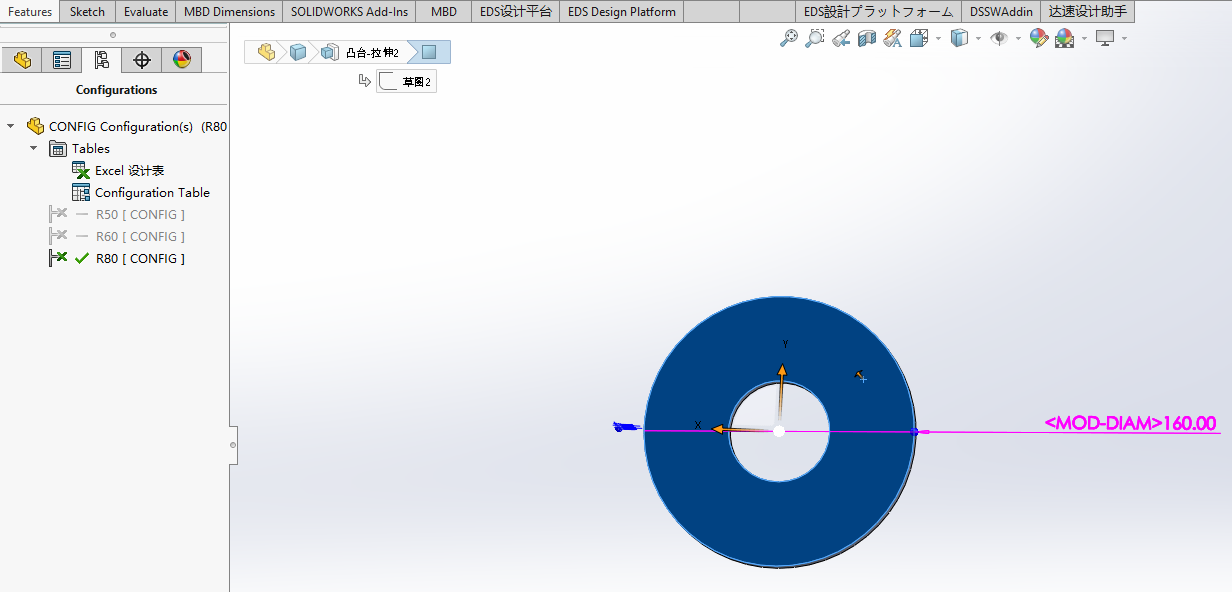Open the DimXpertManager crosshair tab

pyautogui.click(x=142, y=60)
